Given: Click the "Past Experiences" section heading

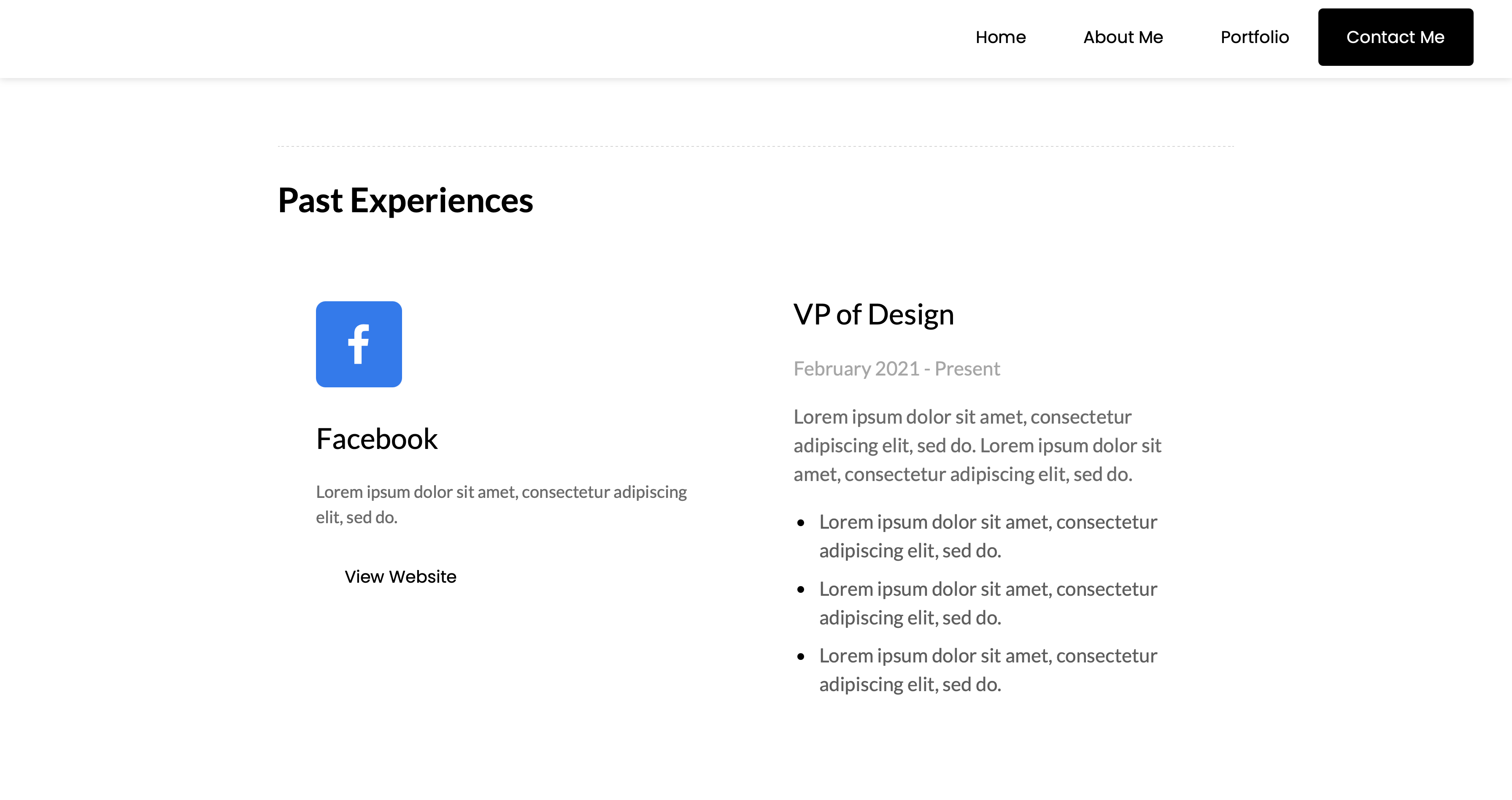Looking at the screenshot, I should click(405, 201).
